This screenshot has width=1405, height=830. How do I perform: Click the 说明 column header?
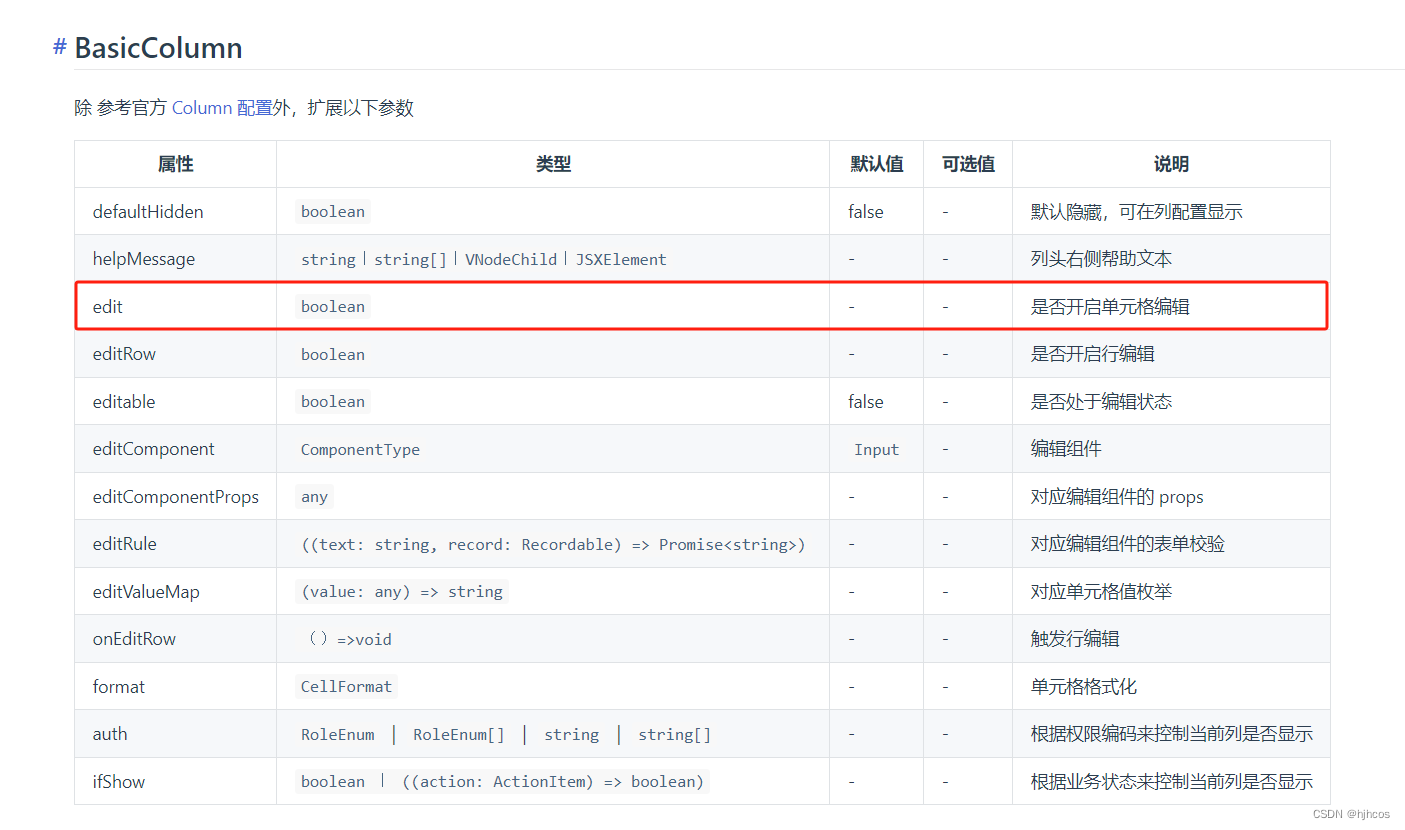1171,164
